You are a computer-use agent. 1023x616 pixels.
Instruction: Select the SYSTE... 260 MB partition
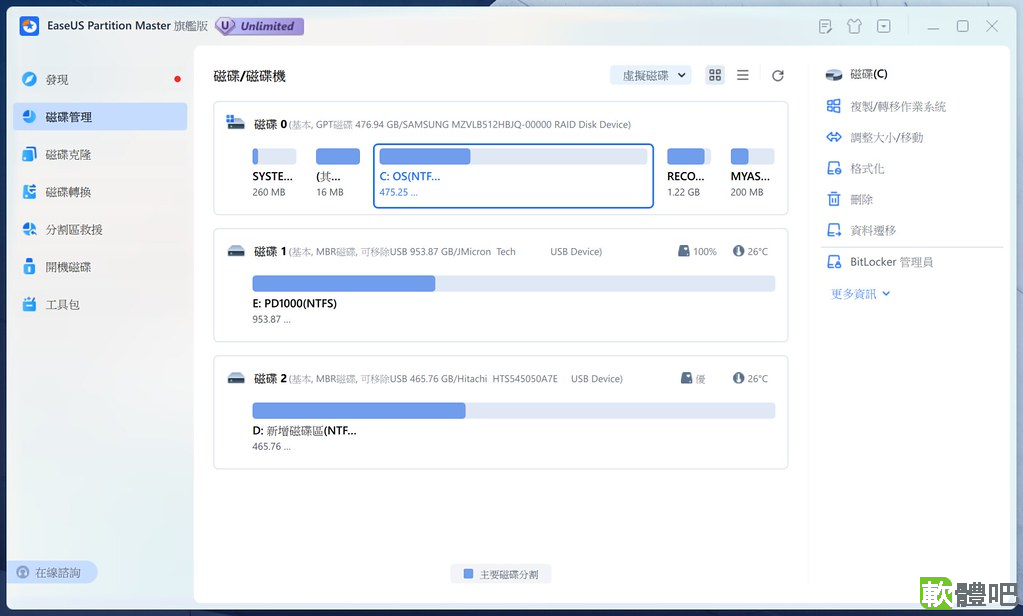[x=273, y=174]
